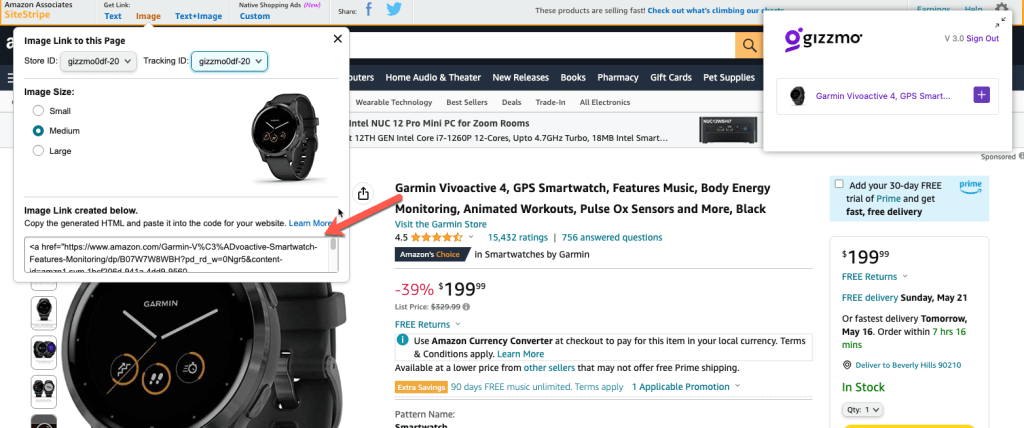Share on Twitter via SiteStripe icon
This screenshot has width=1024, height=428.
[x=394, y=10]
